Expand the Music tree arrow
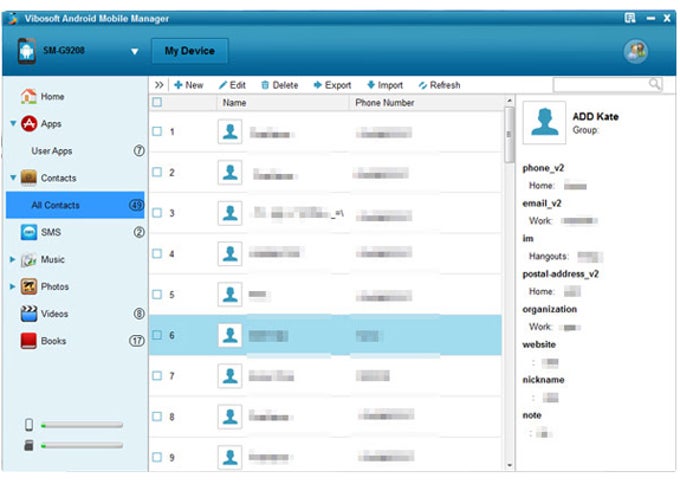Screen dimensions: 680x497 pyautogui.click(x=13, y=259)
